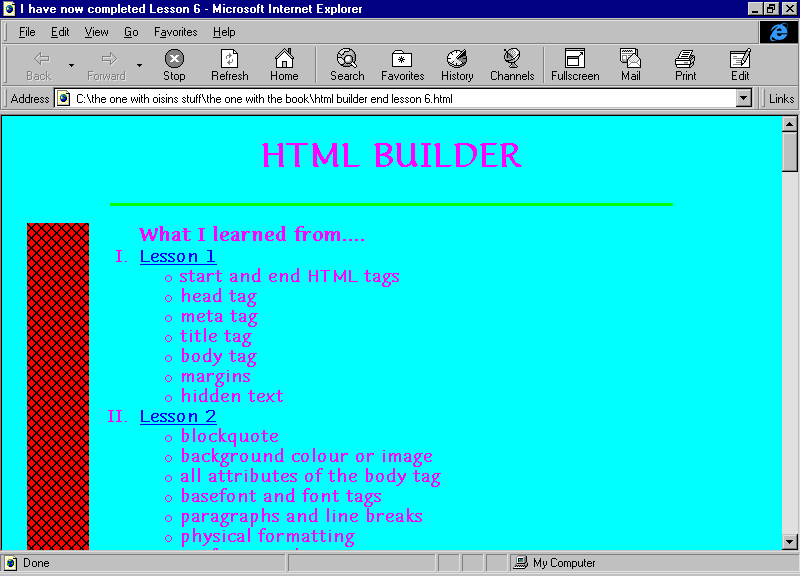The width and height of the screenshot is (800, 576).
Task: Click the HTML BUILDER heading
Action: [x=392, y=155]
